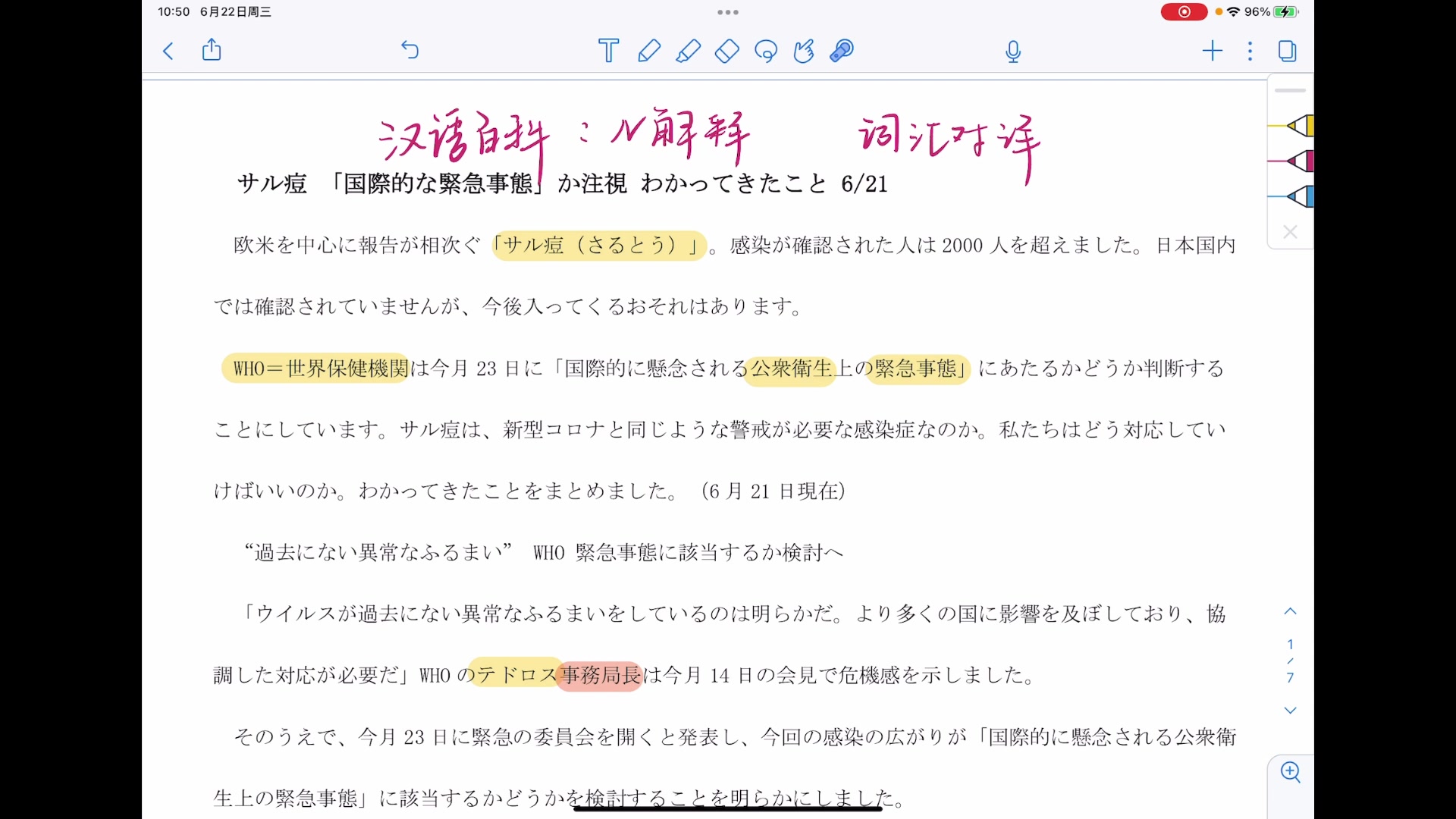Open the tape sticker tool
The width and height of the screenshot is (1456, 819).
(x=842, y=51)
